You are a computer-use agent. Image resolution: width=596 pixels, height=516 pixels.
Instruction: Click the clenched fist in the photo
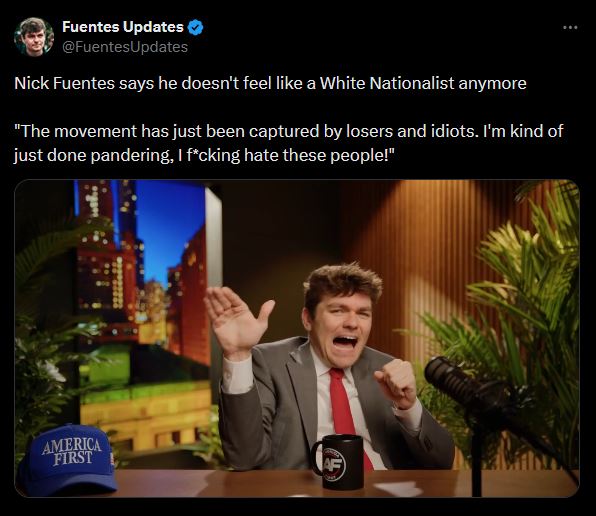pos(395,384)
